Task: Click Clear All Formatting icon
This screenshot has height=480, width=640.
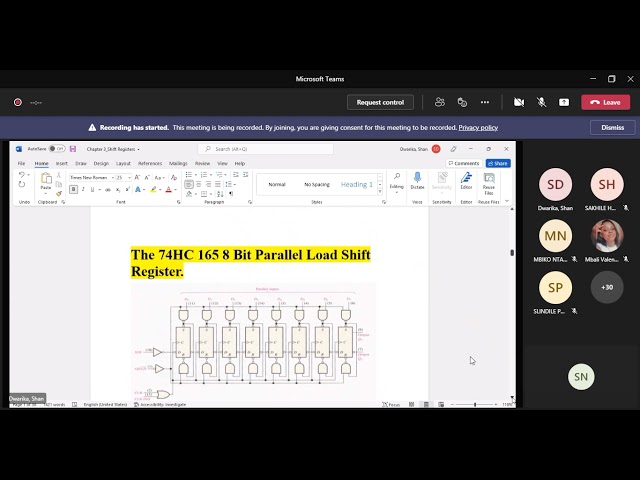Action: [174, 178]
